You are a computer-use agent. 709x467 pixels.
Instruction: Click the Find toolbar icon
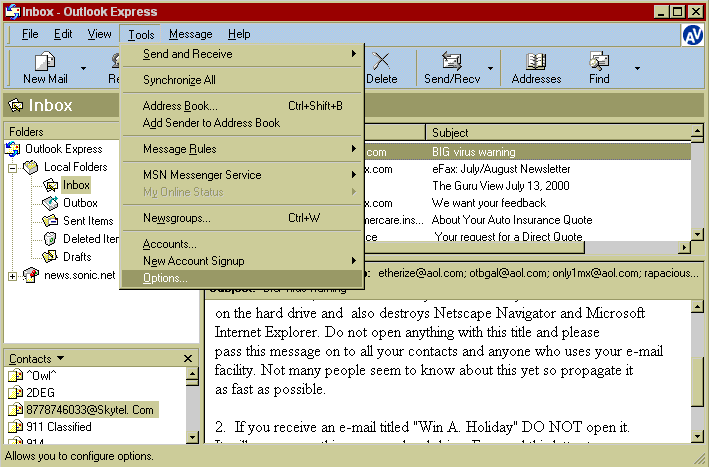tap(599, 61)
